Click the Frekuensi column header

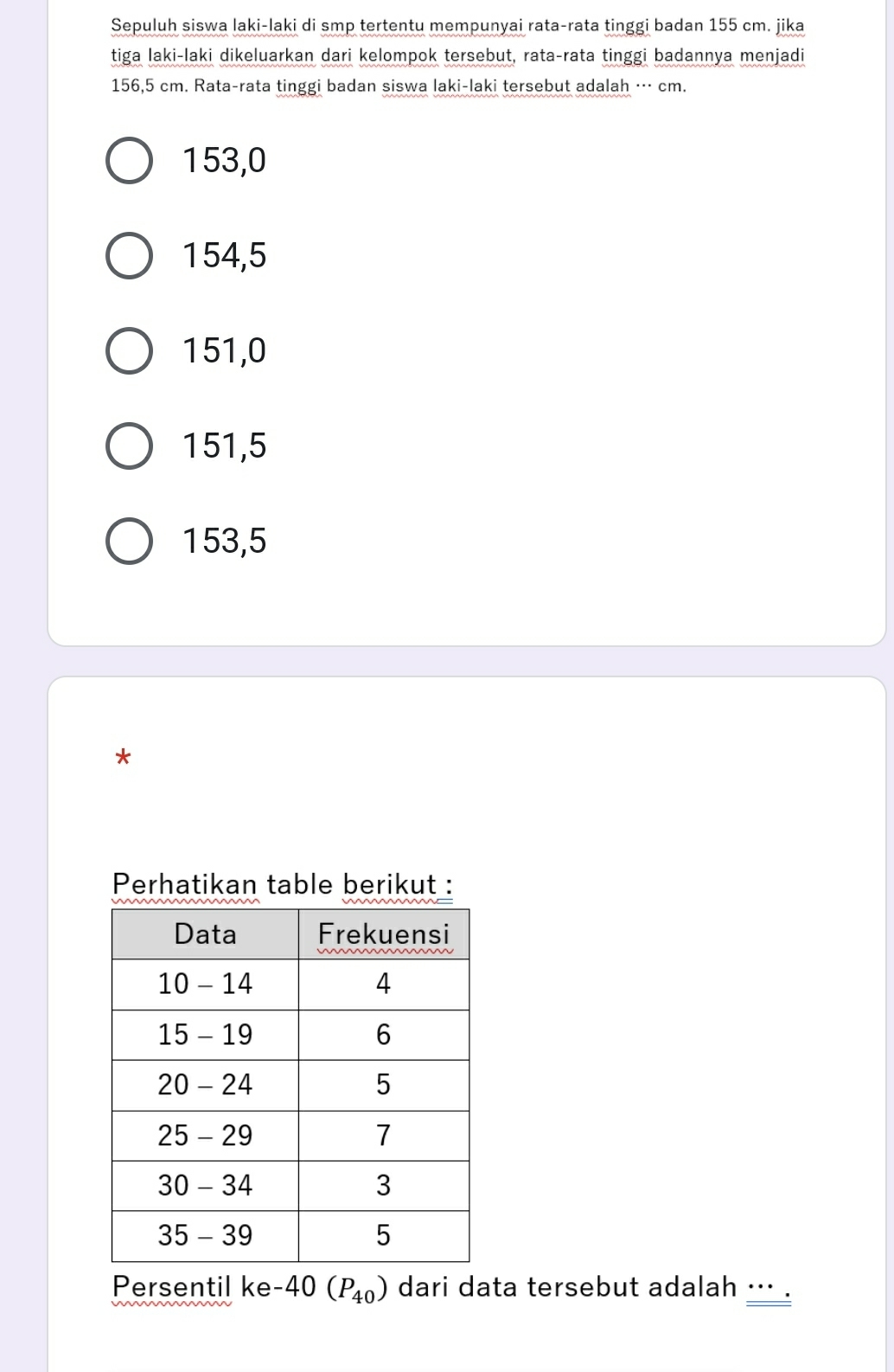click(384, 934)
